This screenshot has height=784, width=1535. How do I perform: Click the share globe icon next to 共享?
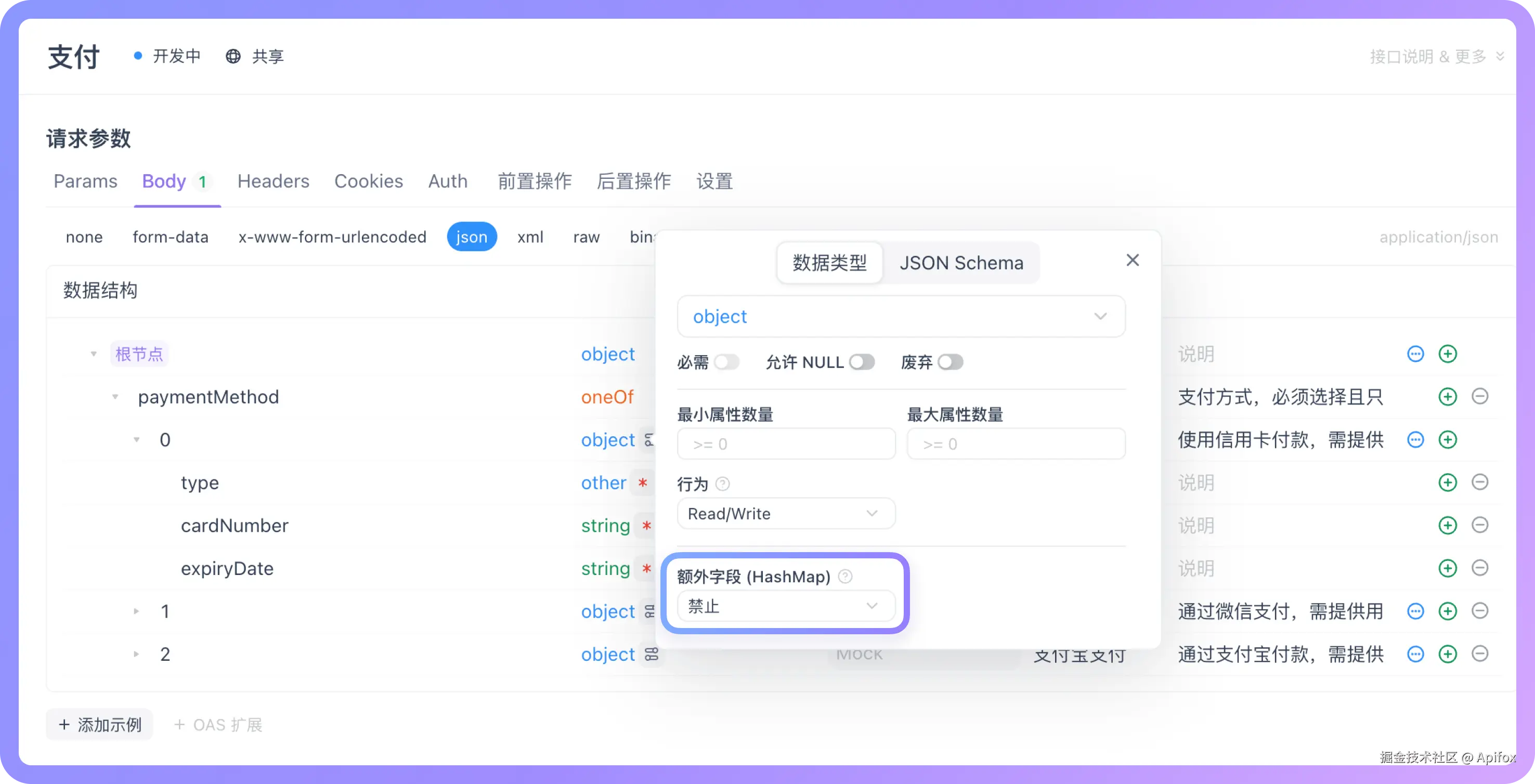coord(233,56)
